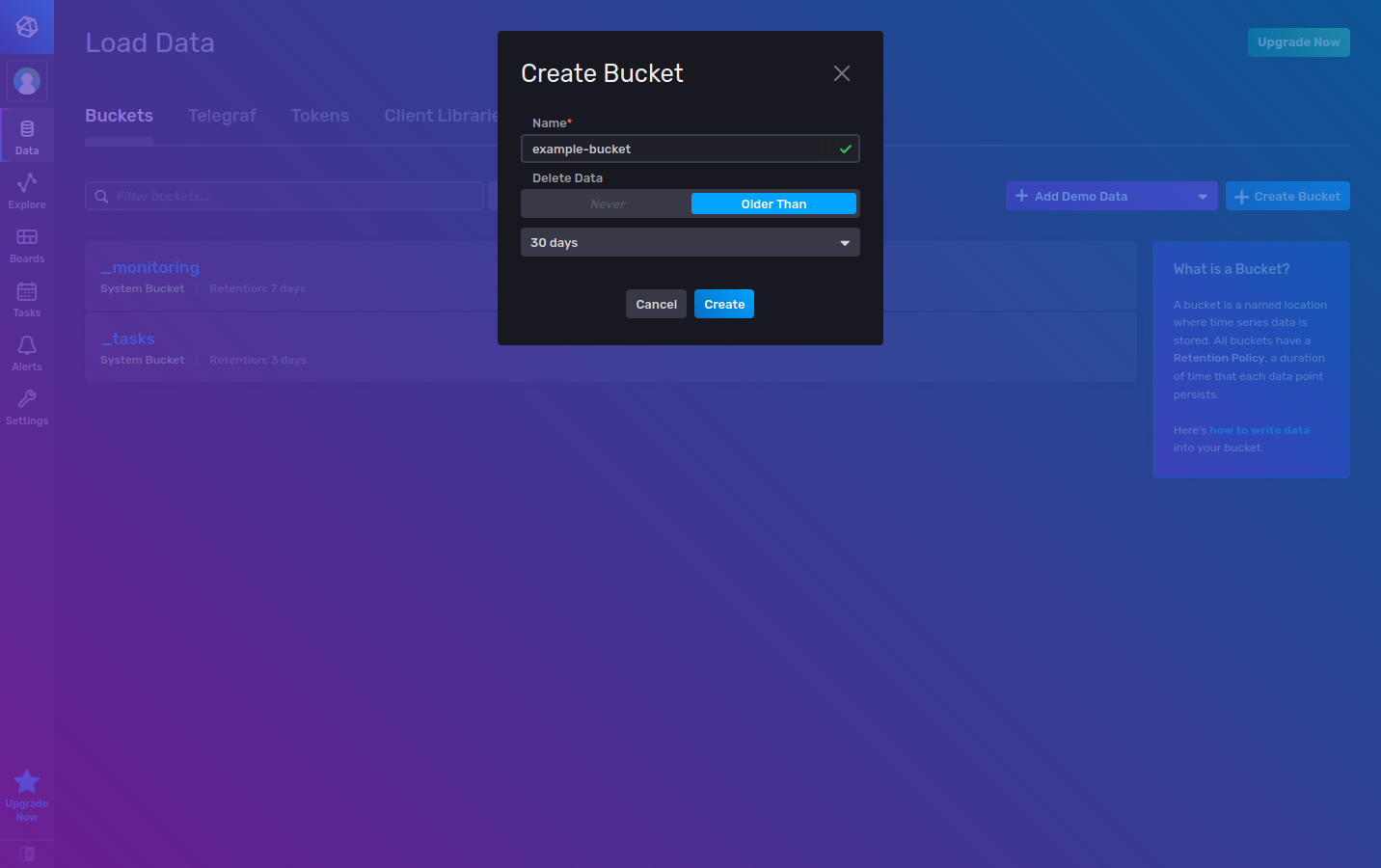The height and width of the screenshot is (868, 1381).
Task: Open the Tokens tab
Action: pos(320,115)
